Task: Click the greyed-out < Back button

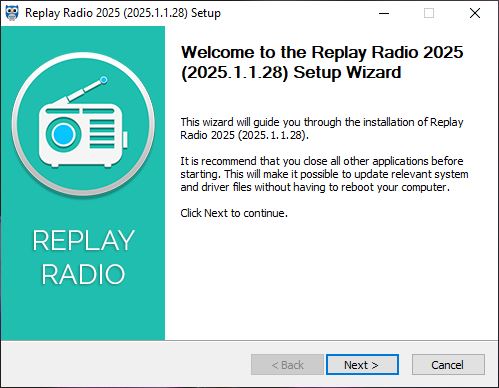Action: (287, 365)
